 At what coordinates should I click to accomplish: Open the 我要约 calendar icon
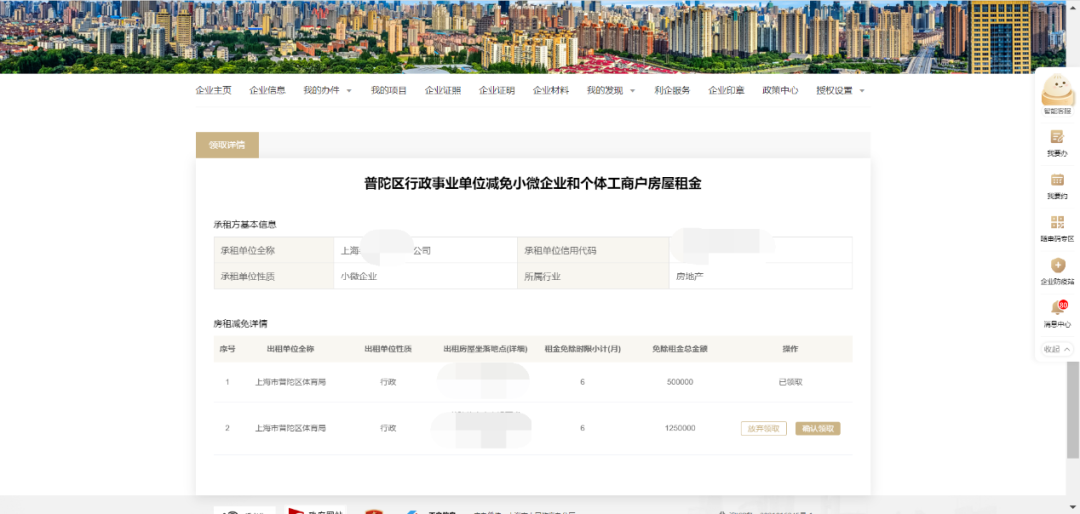(1057, 180)
